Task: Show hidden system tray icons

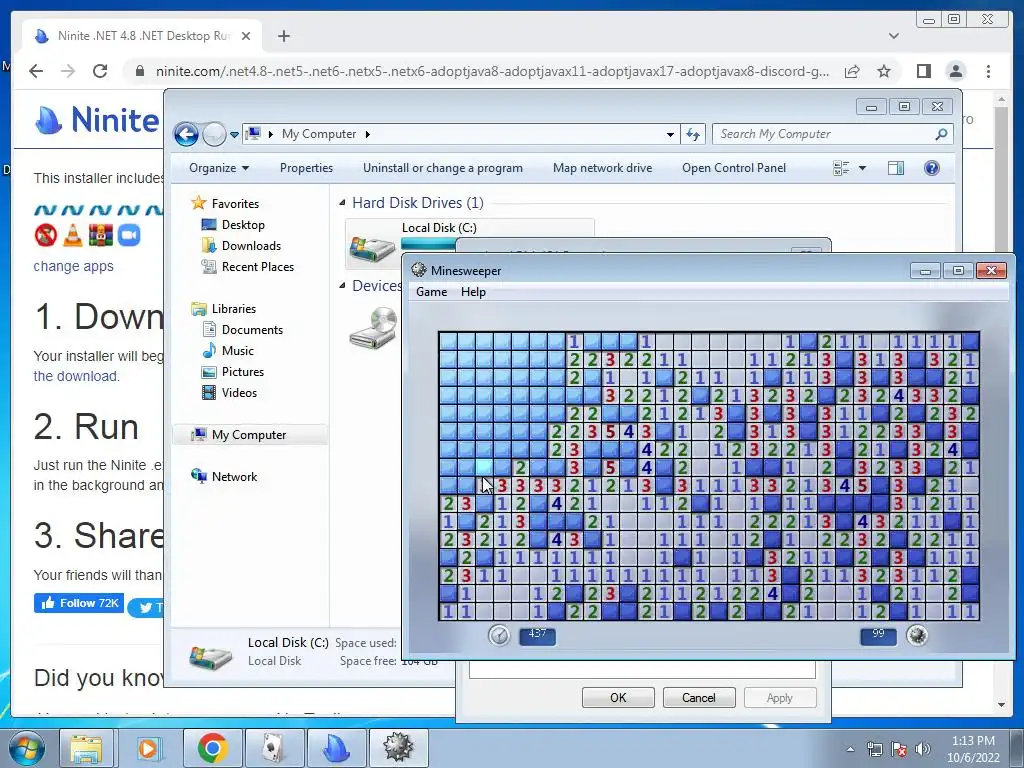Action: click(x=850, y=749)
